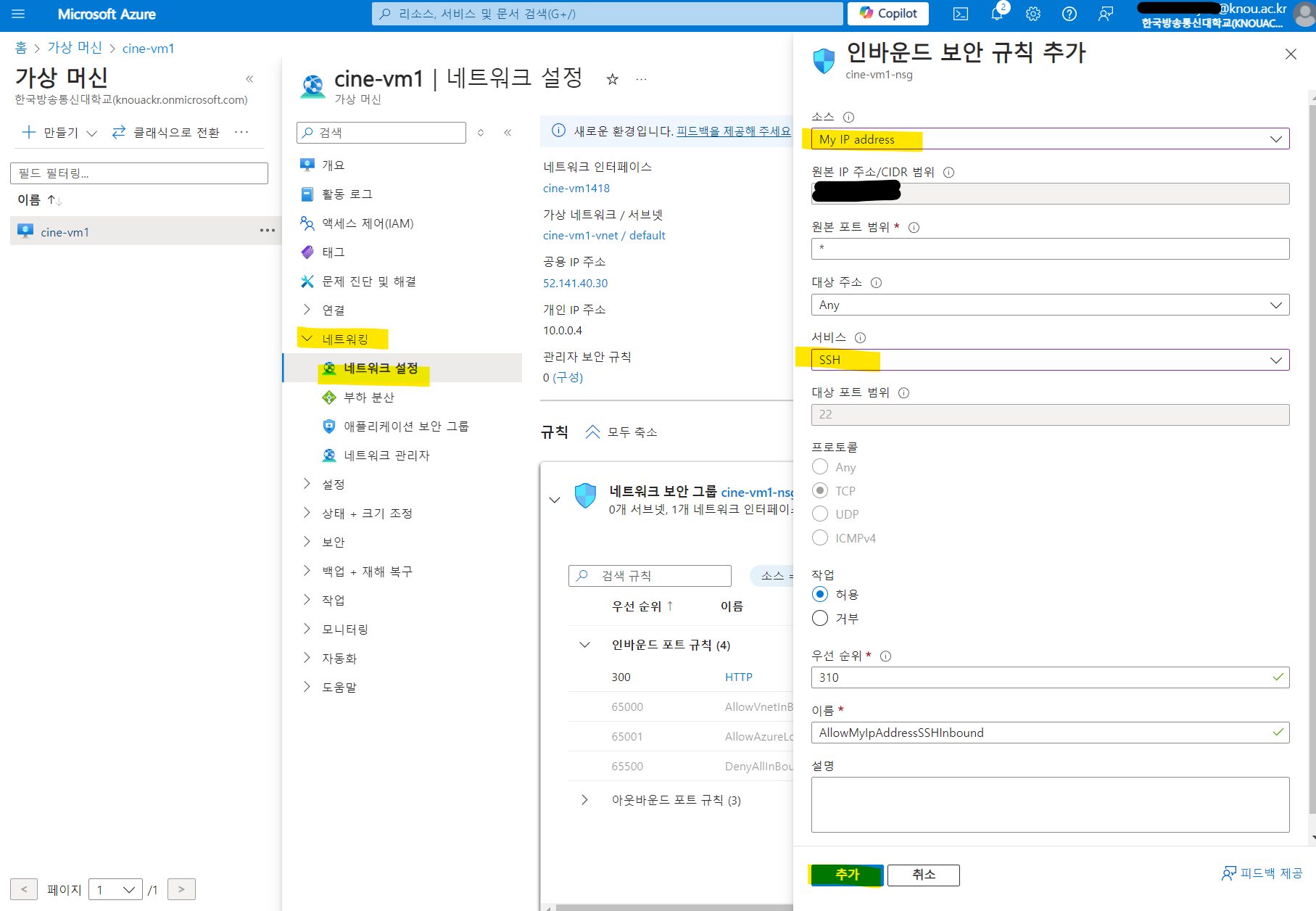1316x911 pixels.
Task: Collapse 인바운드 포트 규칙 (4) group
Action: (584, 645)
